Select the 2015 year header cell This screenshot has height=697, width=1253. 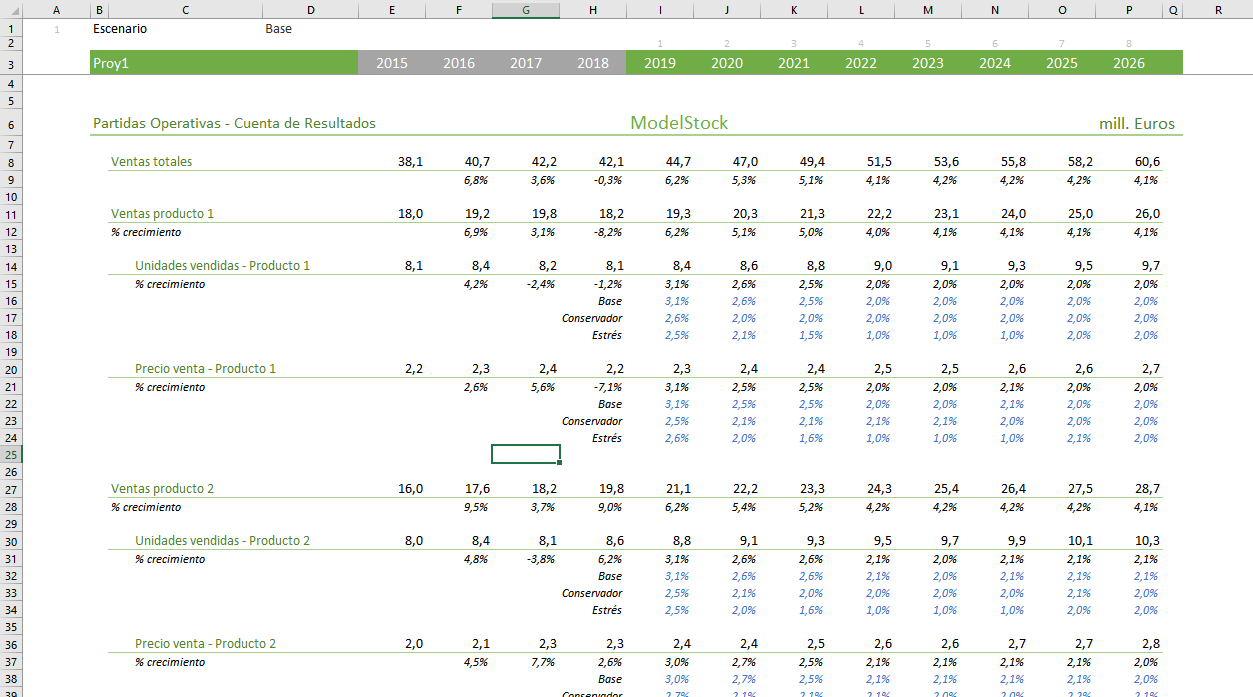(391, 63)
